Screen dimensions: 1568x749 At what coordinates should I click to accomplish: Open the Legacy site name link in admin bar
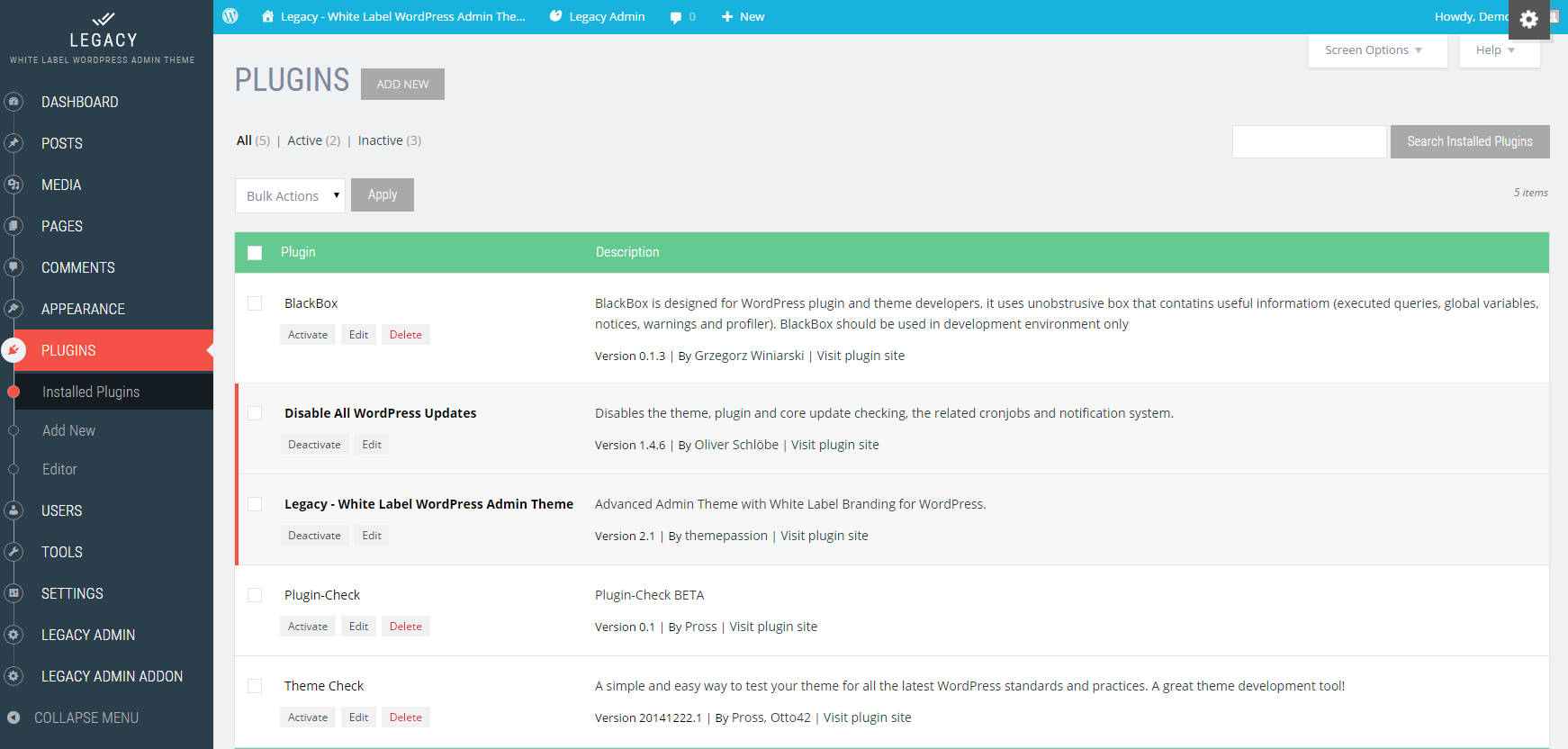click(x=403, y=16)
